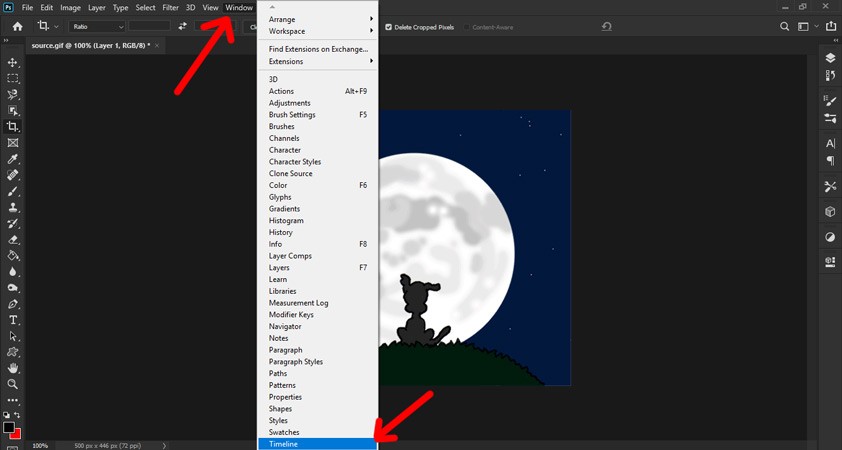The image size is (842, 450).
Task: Close the source.gif document tab
Action: point(157,45)
